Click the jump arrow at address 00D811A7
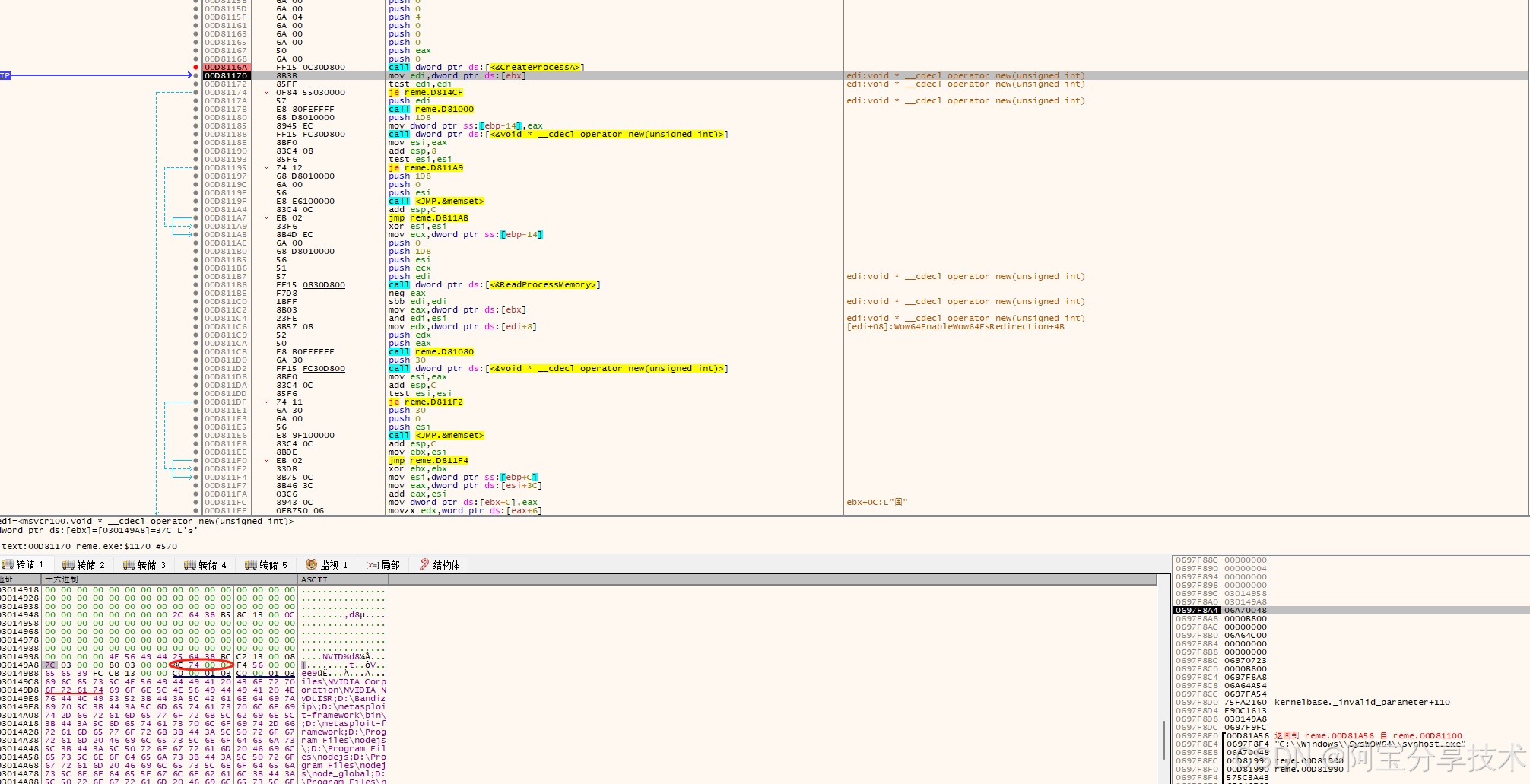The width and height of the screenshot is (1530, 784). [266, 218]
